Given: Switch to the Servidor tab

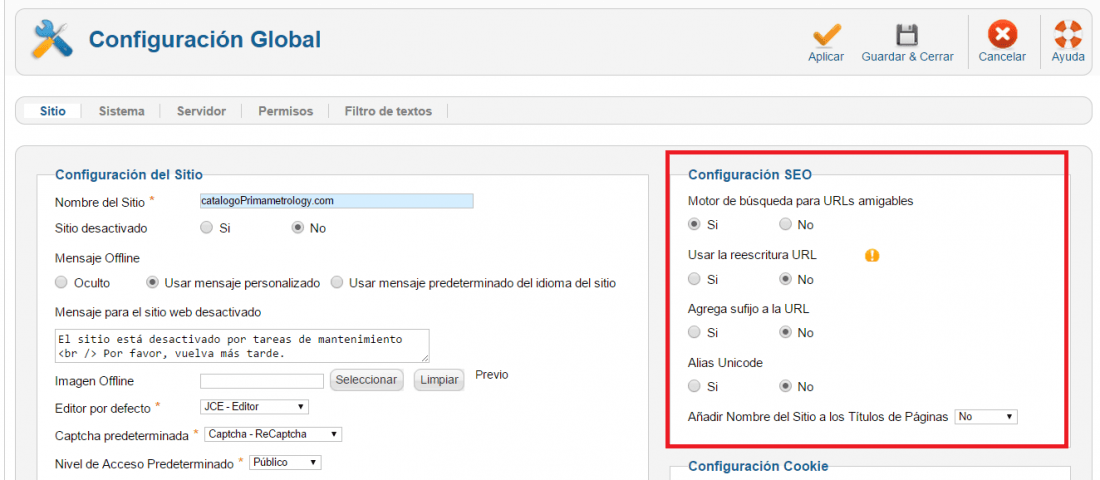Looking at the screenshot, I should click(201, 111).
